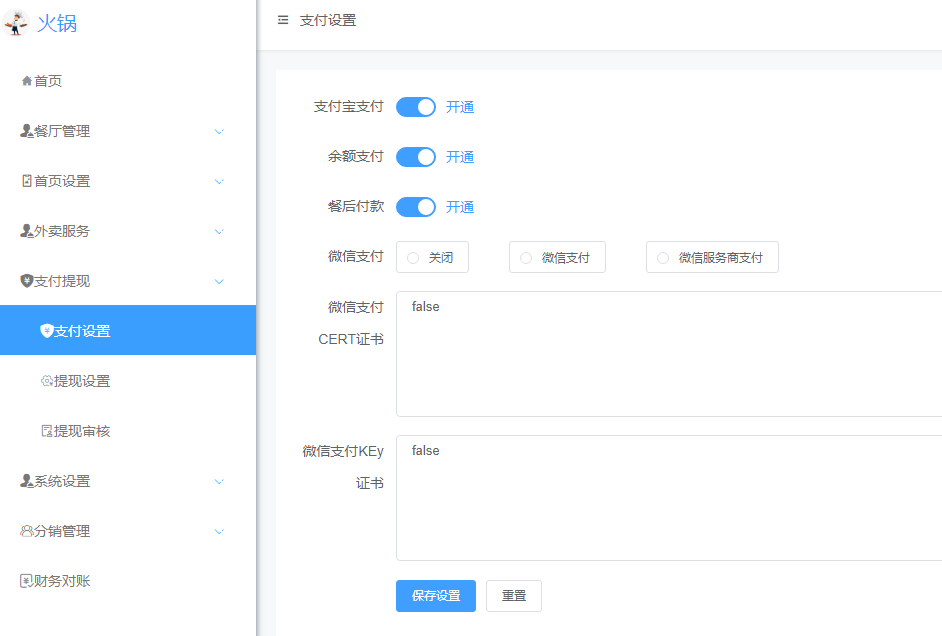Expand the 系统设置 menu chevron

point(219,481)
